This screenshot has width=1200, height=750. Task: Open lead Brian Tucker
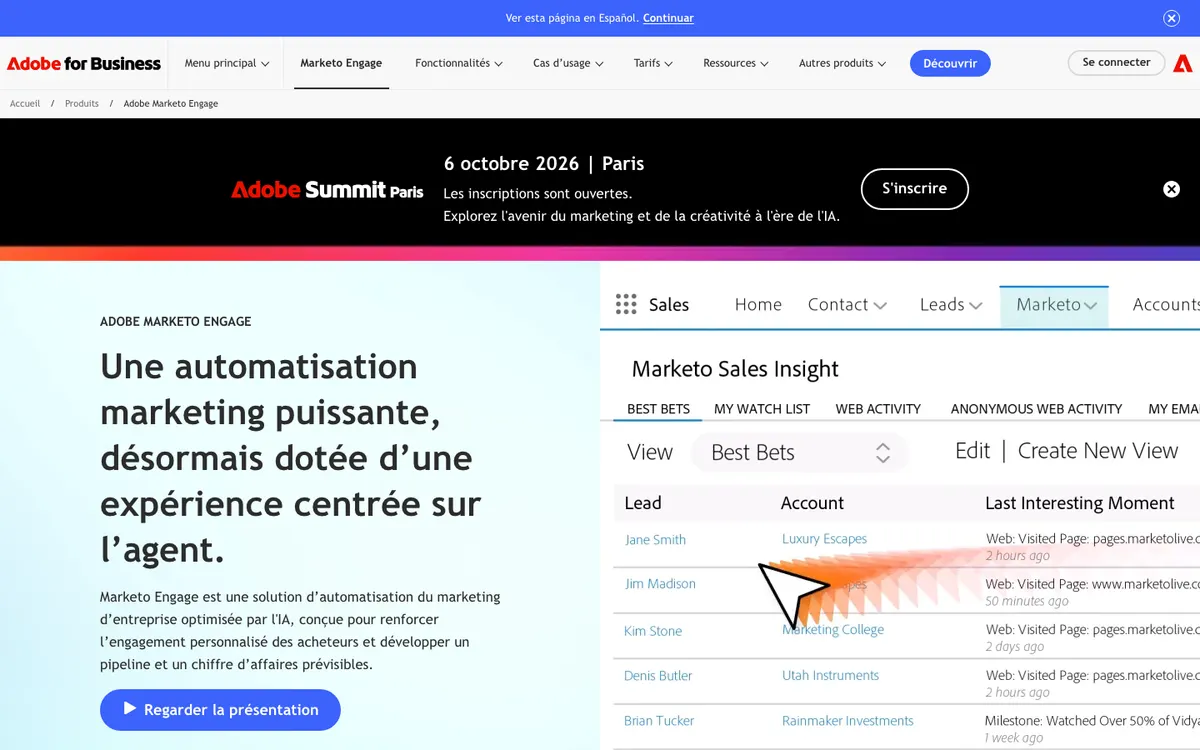point(659,721)
